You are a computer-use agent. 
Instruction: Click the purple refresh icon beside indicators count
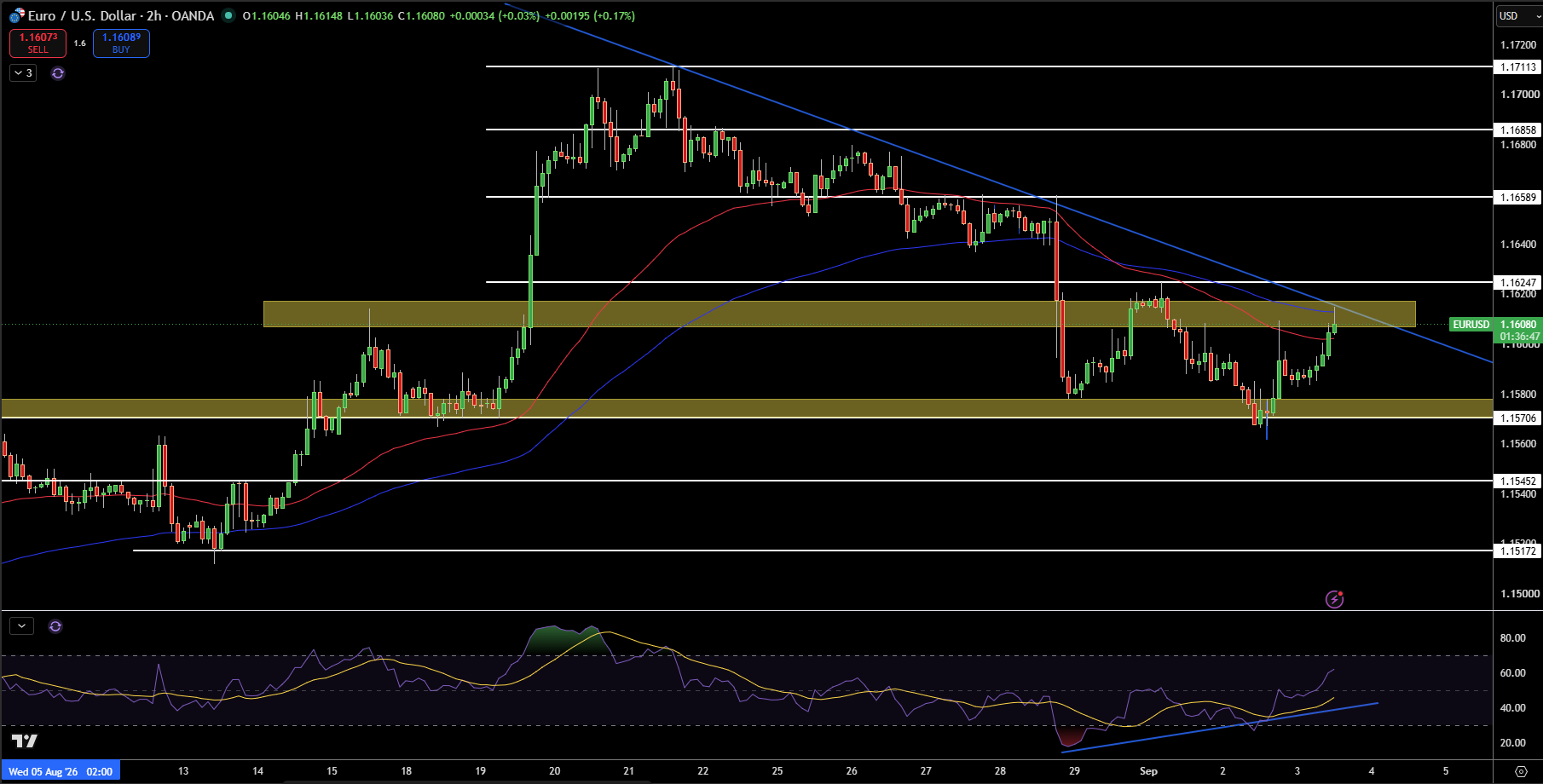[58, 73]
